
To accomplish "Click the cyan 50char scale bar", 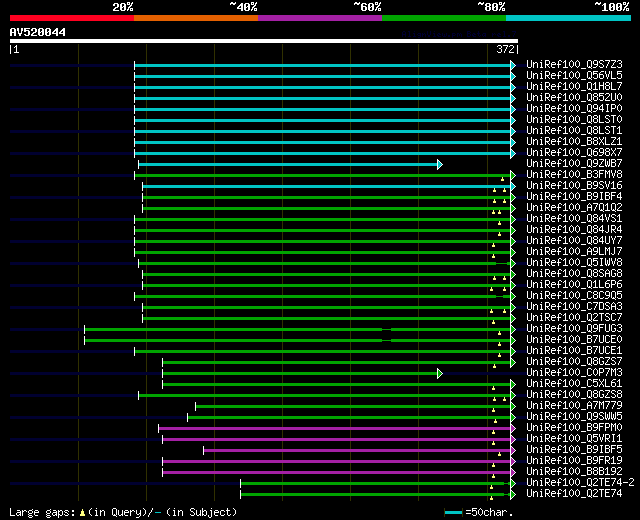I will click(x=453, y=512).
